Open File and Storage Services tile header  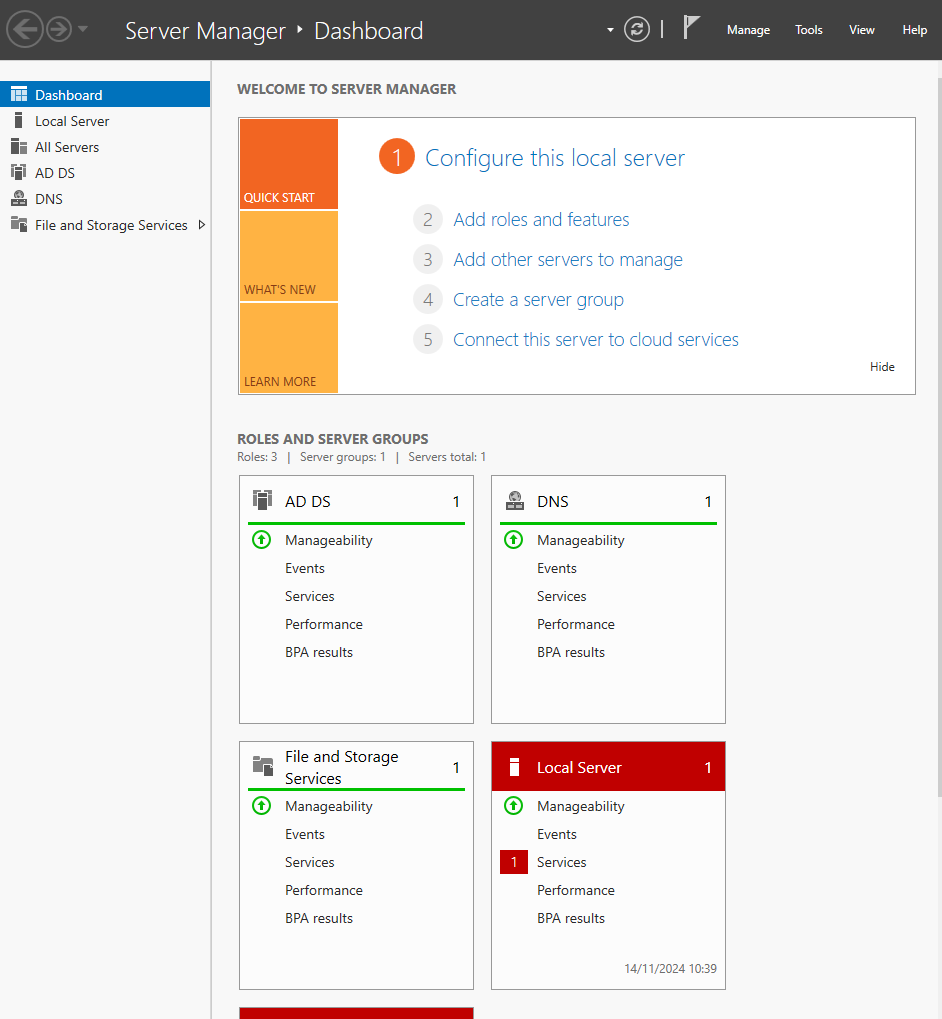pyautogui.click(x=356, y=767)
